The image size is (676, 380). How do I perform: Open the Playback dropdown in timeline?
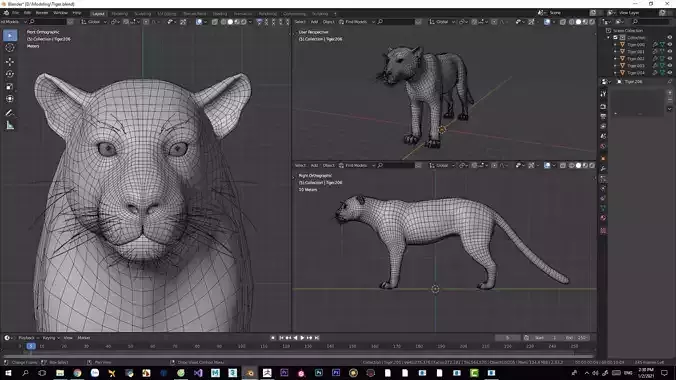[28, 338]
